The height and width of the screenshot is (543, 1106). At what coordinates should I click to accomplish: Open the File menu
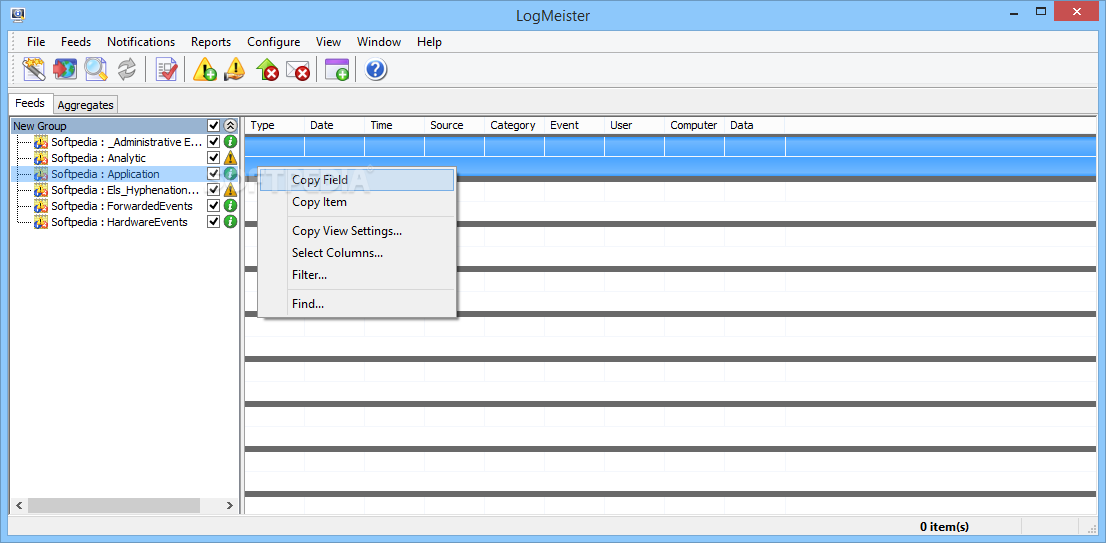[36, 42]
